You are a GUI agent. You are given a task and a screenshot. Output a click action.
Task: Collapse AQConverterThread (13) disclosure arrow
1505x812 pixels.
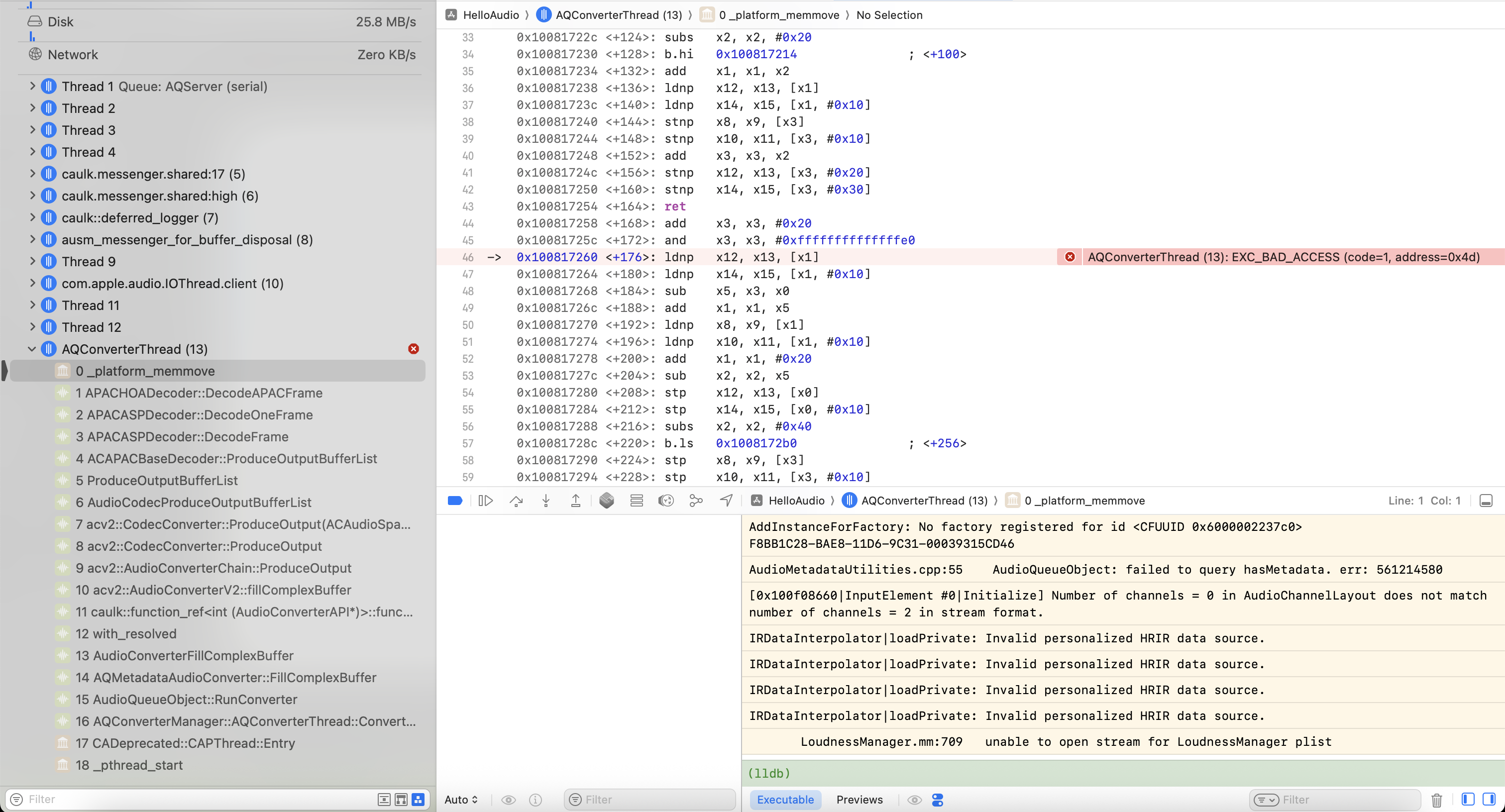click(32, 349)
